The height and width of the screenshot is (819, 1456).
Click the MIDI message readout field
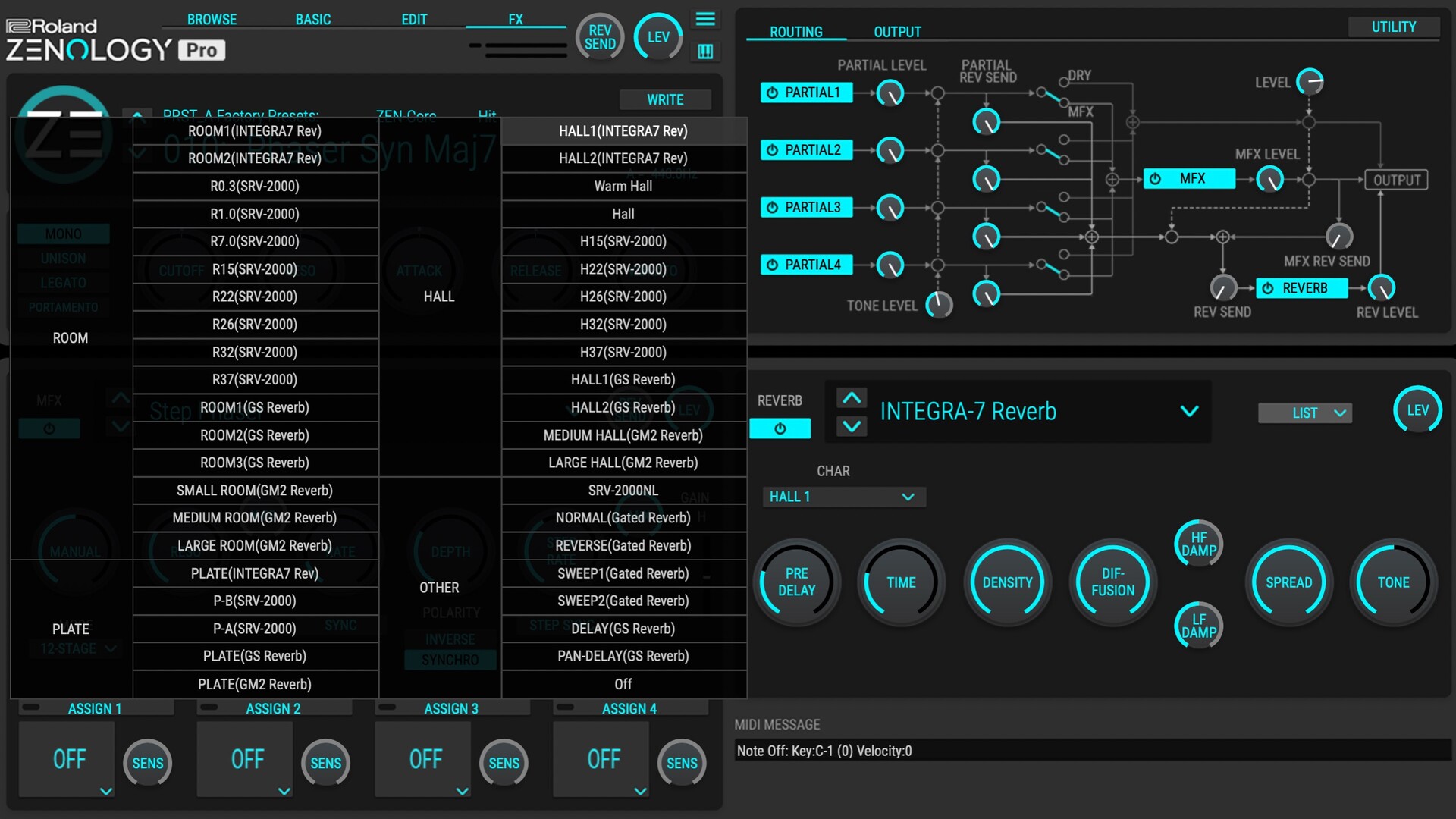[x=1092, y=751]
